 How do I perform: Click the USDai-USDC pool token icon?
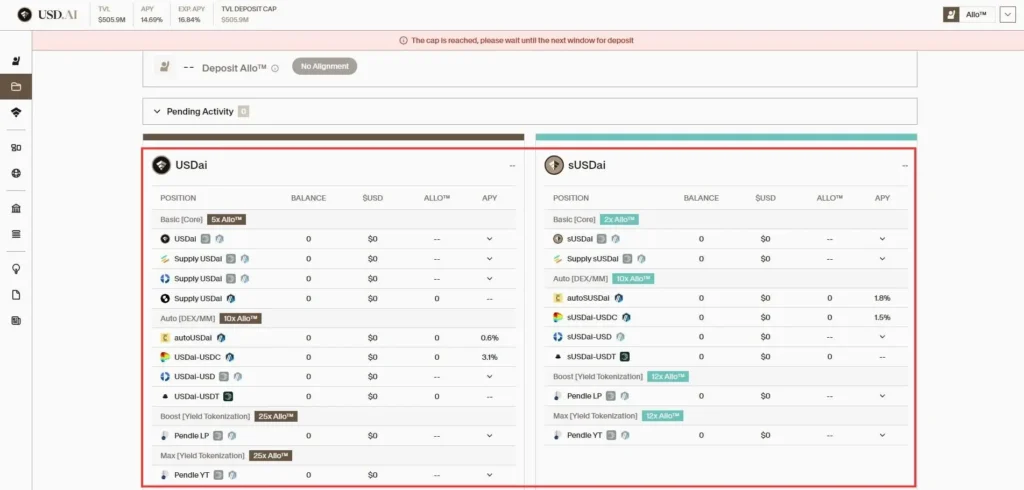[x=165, y=357]
